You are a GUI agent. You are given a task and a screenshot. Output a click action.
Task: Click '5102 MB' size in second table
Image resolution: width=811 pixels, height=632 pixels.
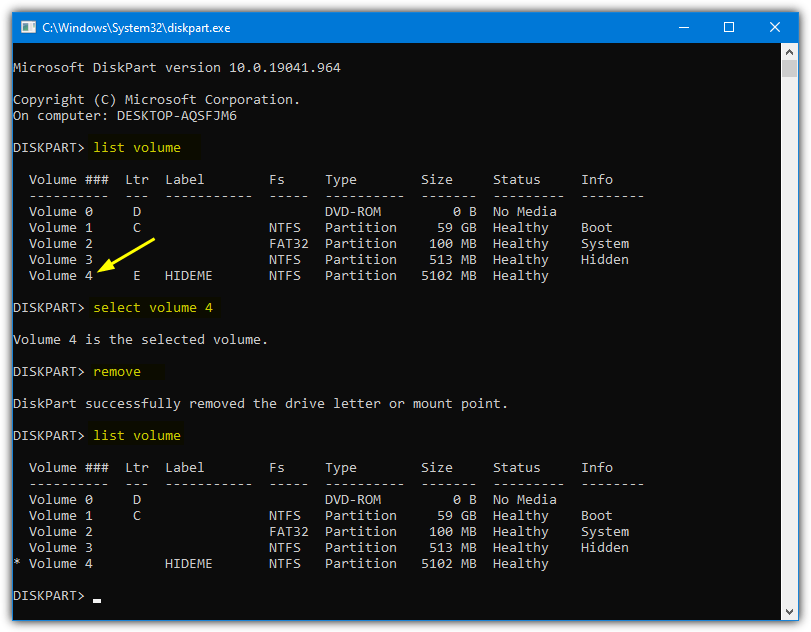448,564
